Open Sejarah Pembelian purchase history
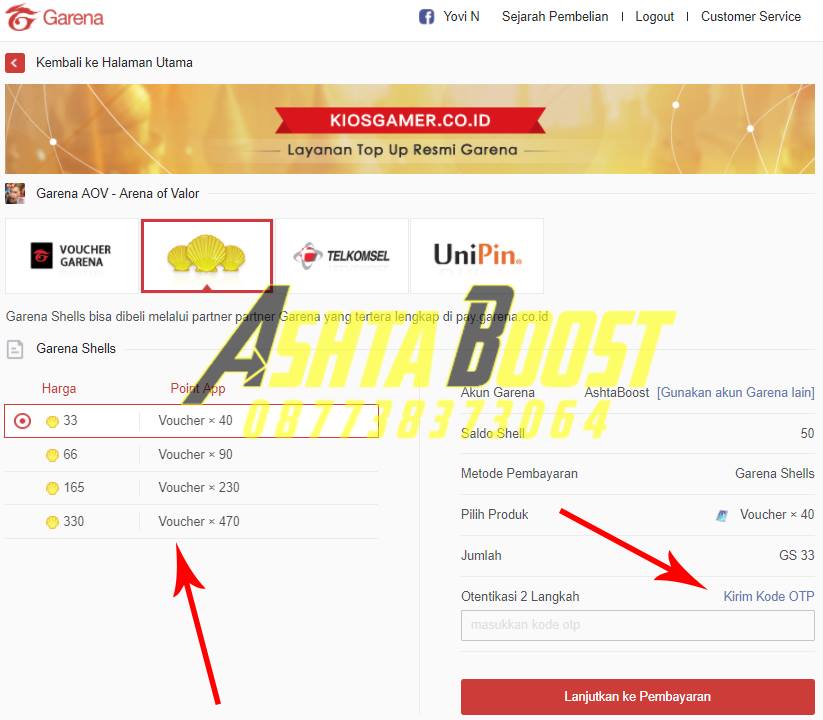823x720 pixels. point(555,17)
